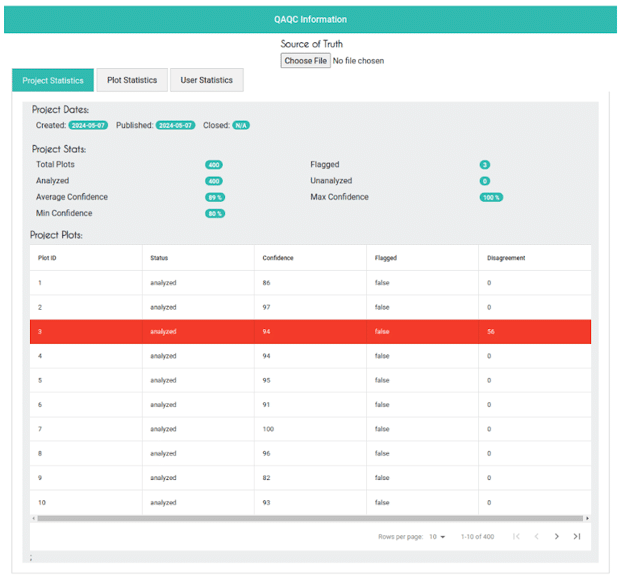Click confidence value 97 for plot 2

pyautogui.click(x=266, y=307)
